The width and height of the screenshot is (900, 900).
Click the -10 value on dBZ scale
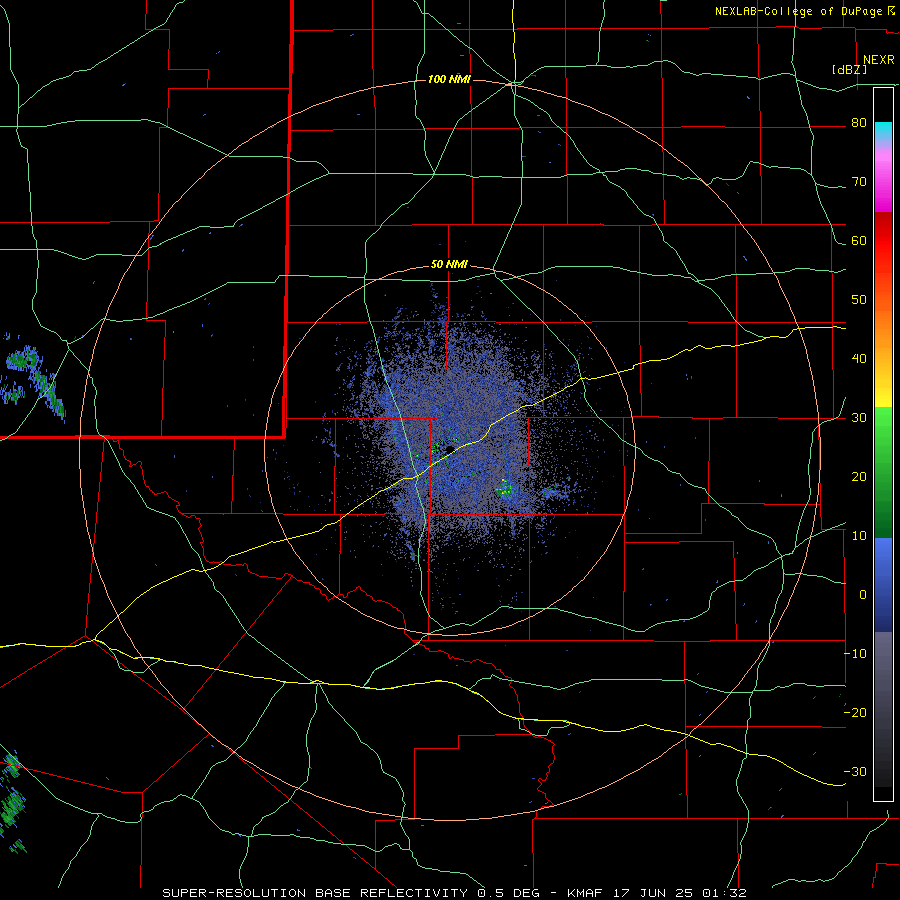[x=855, y=654]
